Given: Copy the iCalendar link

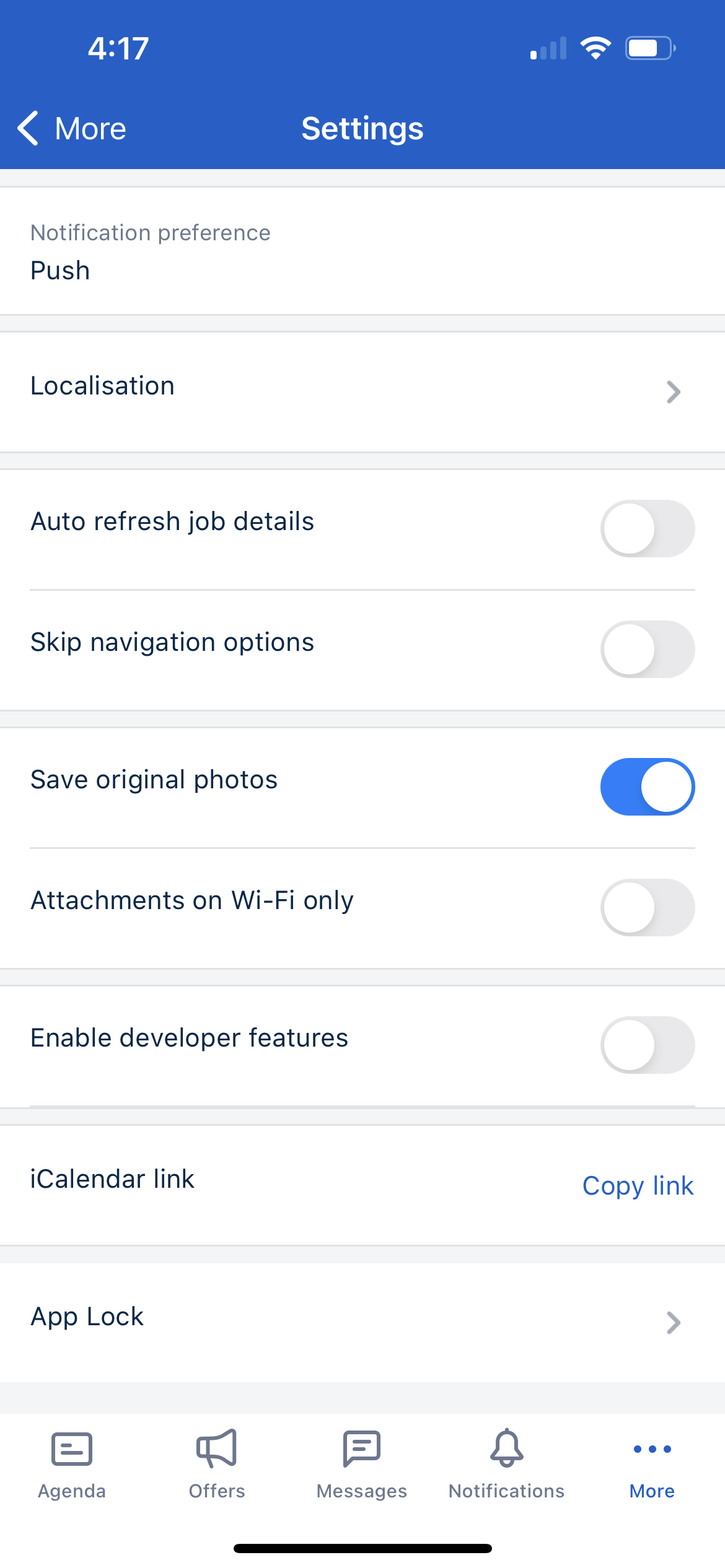Looking at the screenshot, I should [x=638, y=1185].
